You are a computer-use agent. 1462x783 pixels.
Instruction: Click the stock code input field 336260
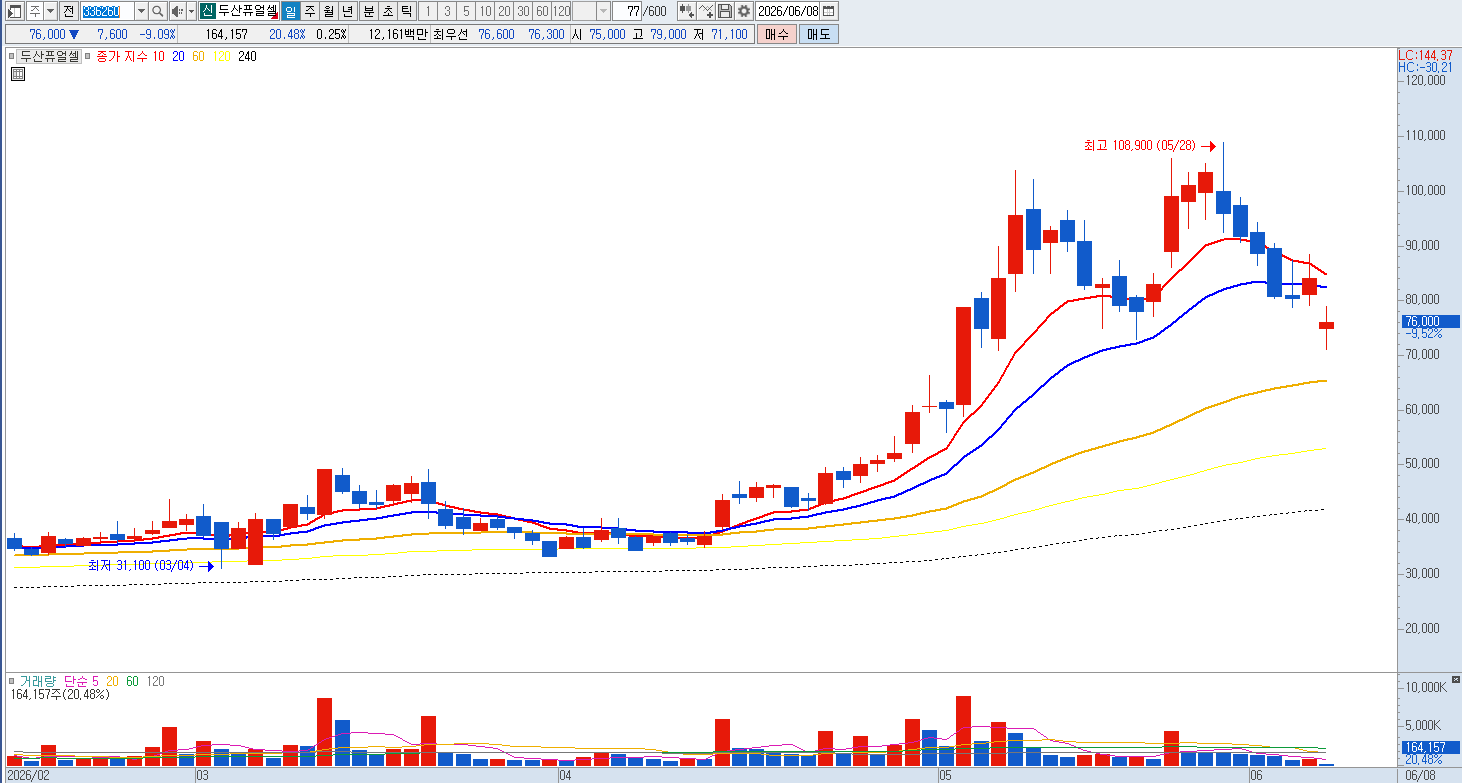(107, 11)
